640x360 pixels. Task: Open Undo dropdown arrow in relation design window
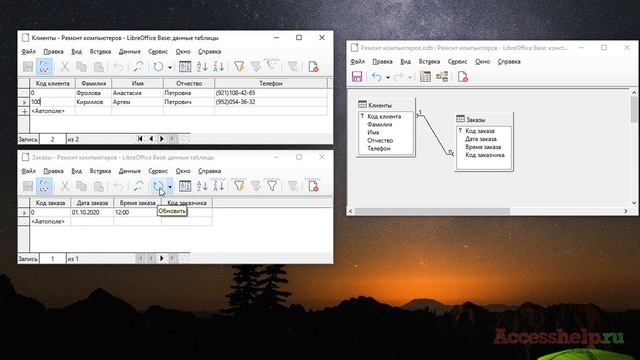click(388, 77)
